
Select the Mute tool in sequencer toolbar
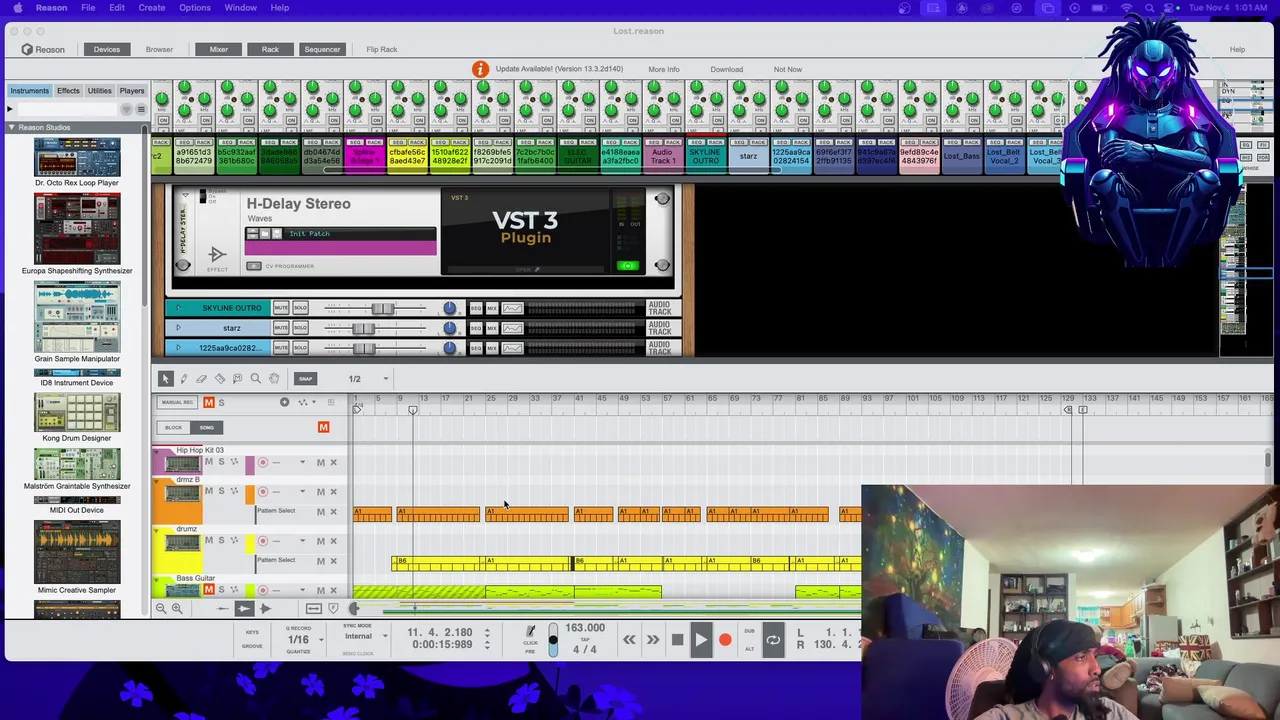point(237,378)
